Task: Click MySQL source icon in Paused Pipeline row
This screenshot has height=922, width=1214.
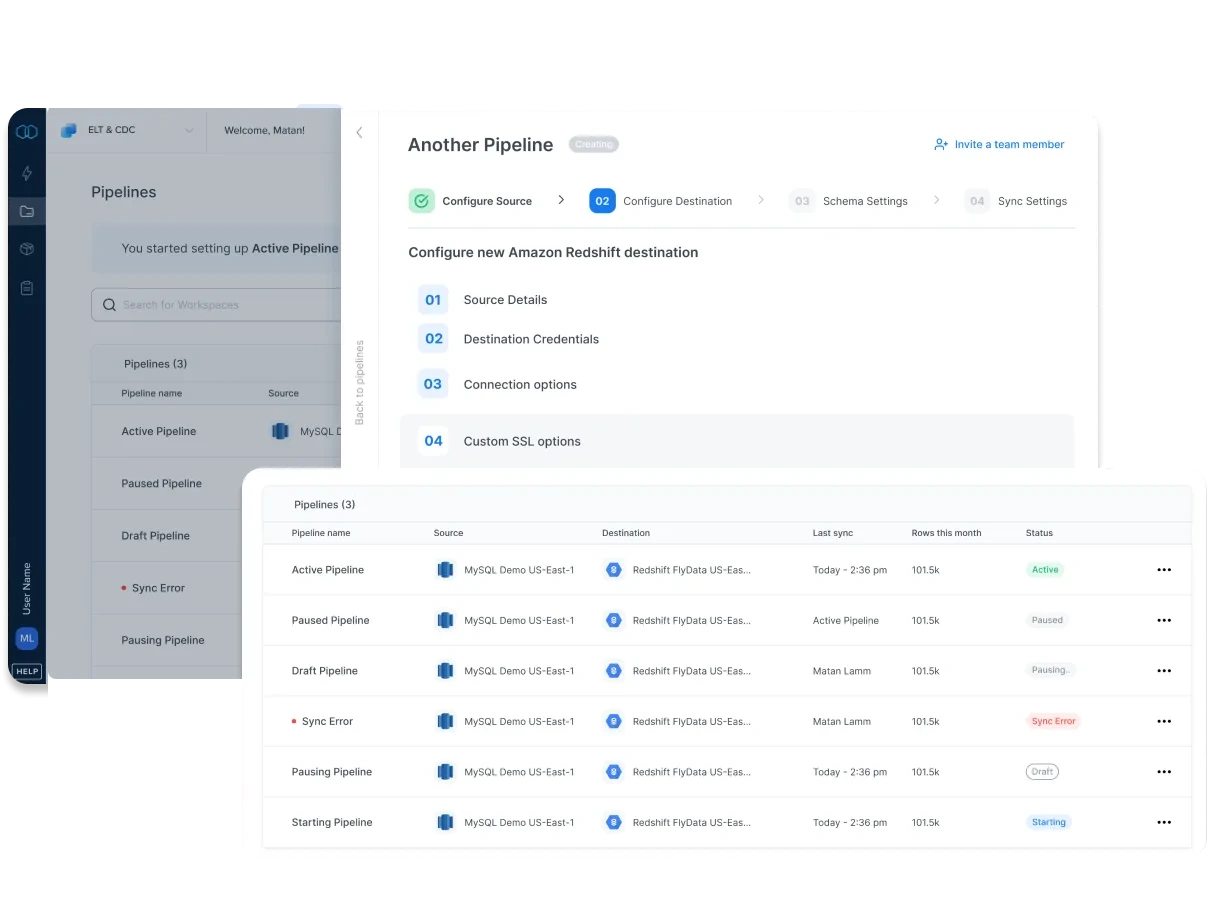Action: (x=445, y=620)
